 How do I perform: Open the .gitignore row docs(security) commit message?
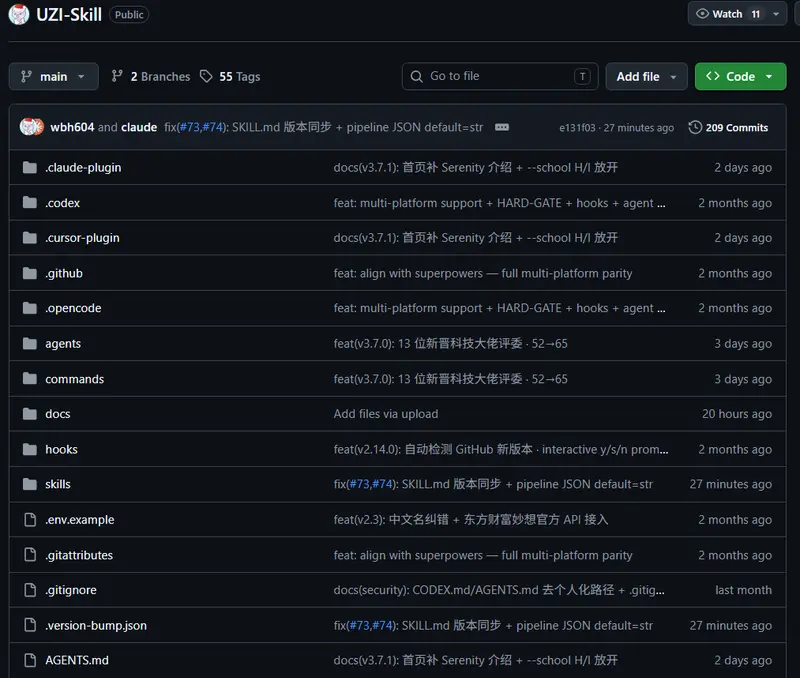pos(499,590)
